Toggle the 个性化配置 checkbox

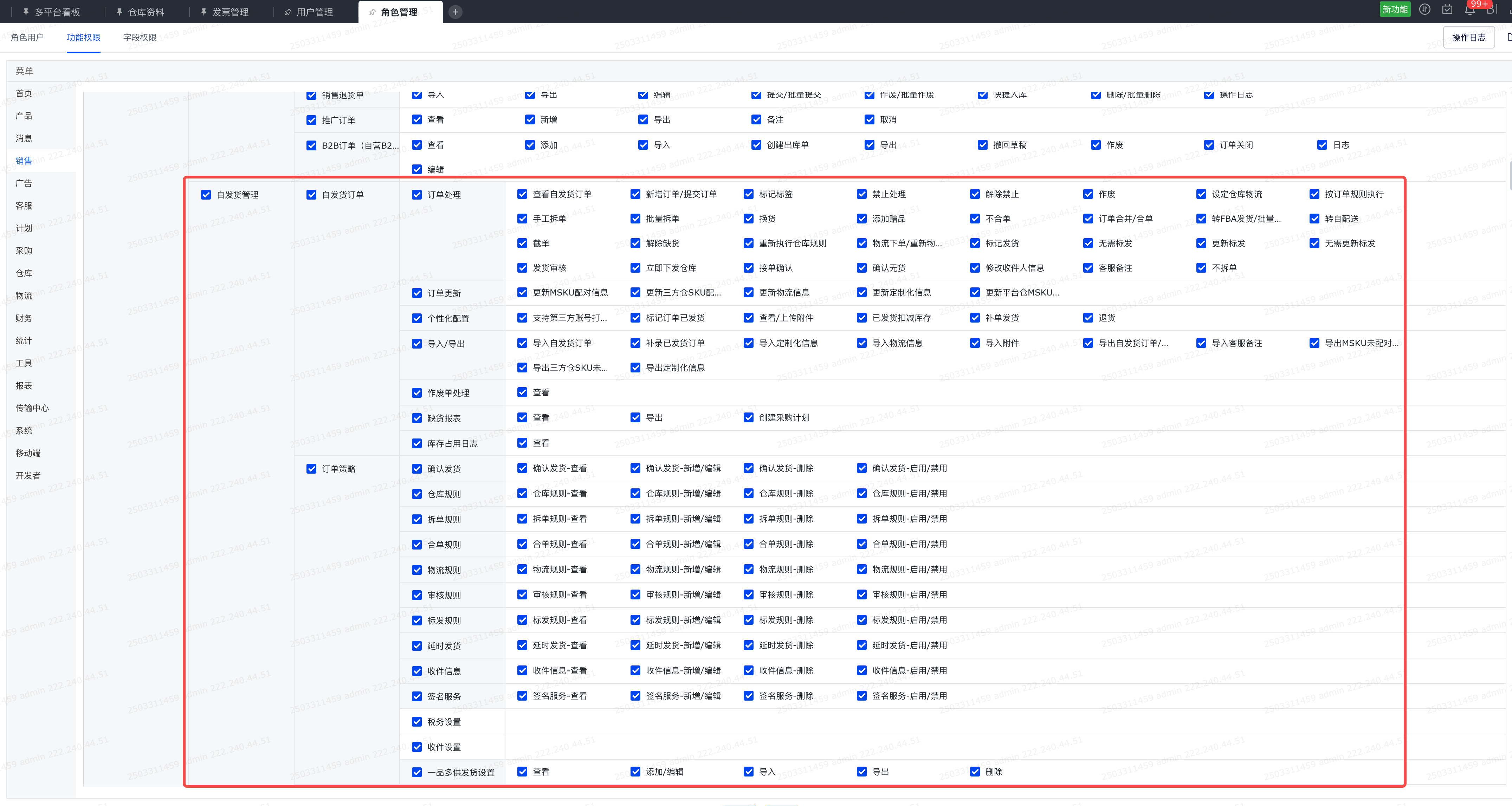[417, 319]
